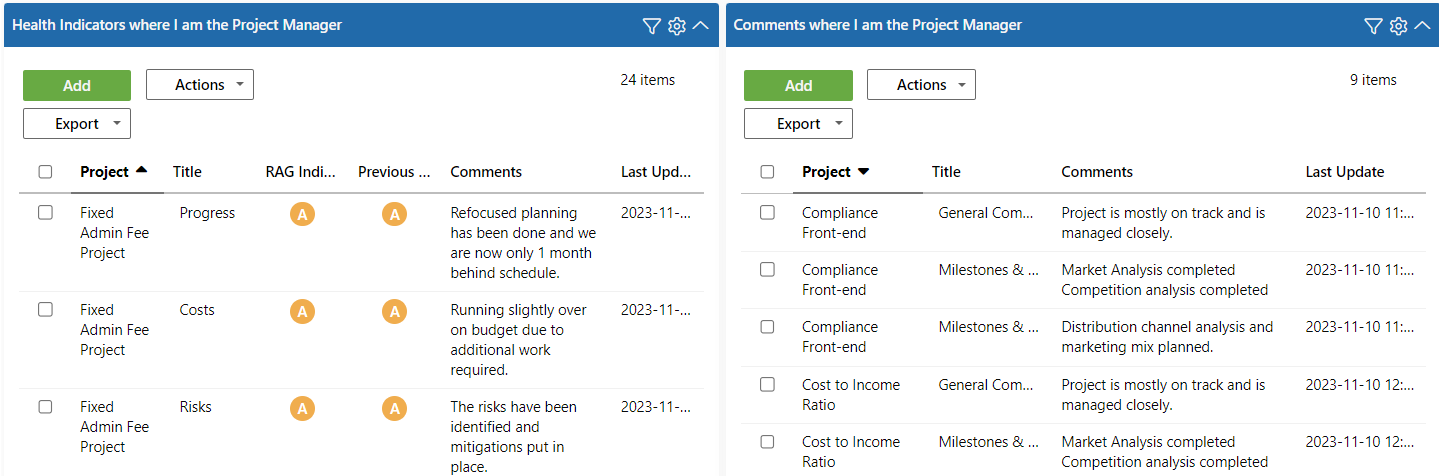Add a new comment item
1439x476 pixels.
coord(798,85)
